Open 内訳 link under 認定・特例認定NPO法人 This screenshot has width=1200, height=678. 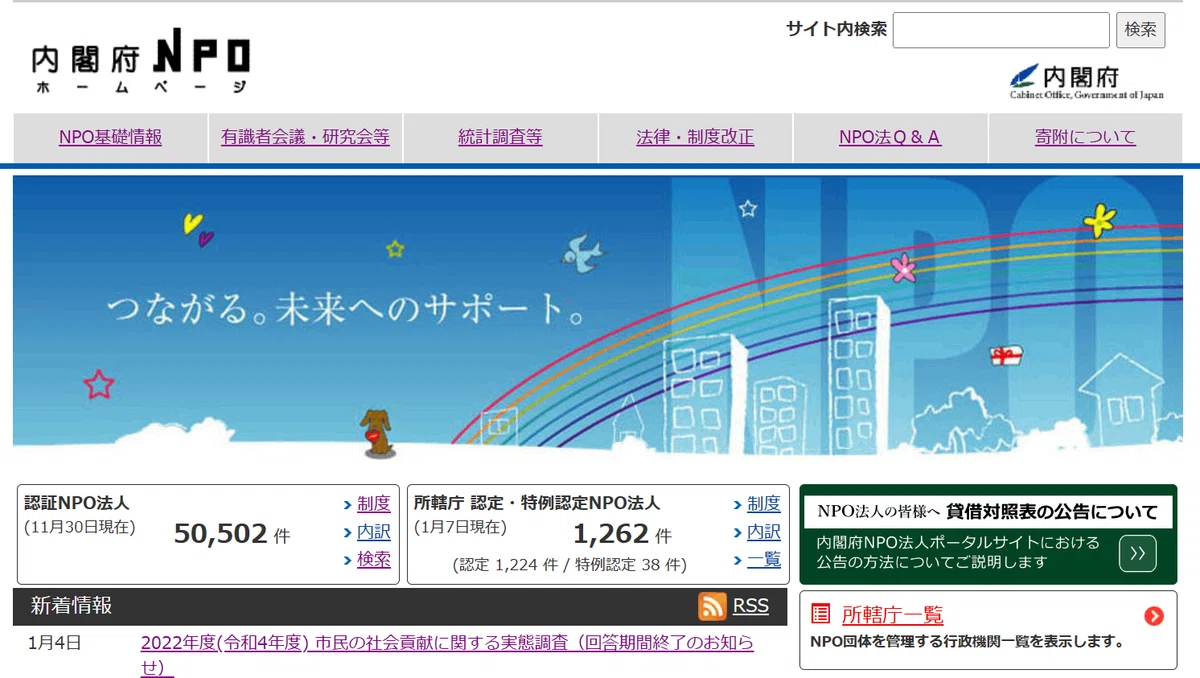click(x=764, y=532)
